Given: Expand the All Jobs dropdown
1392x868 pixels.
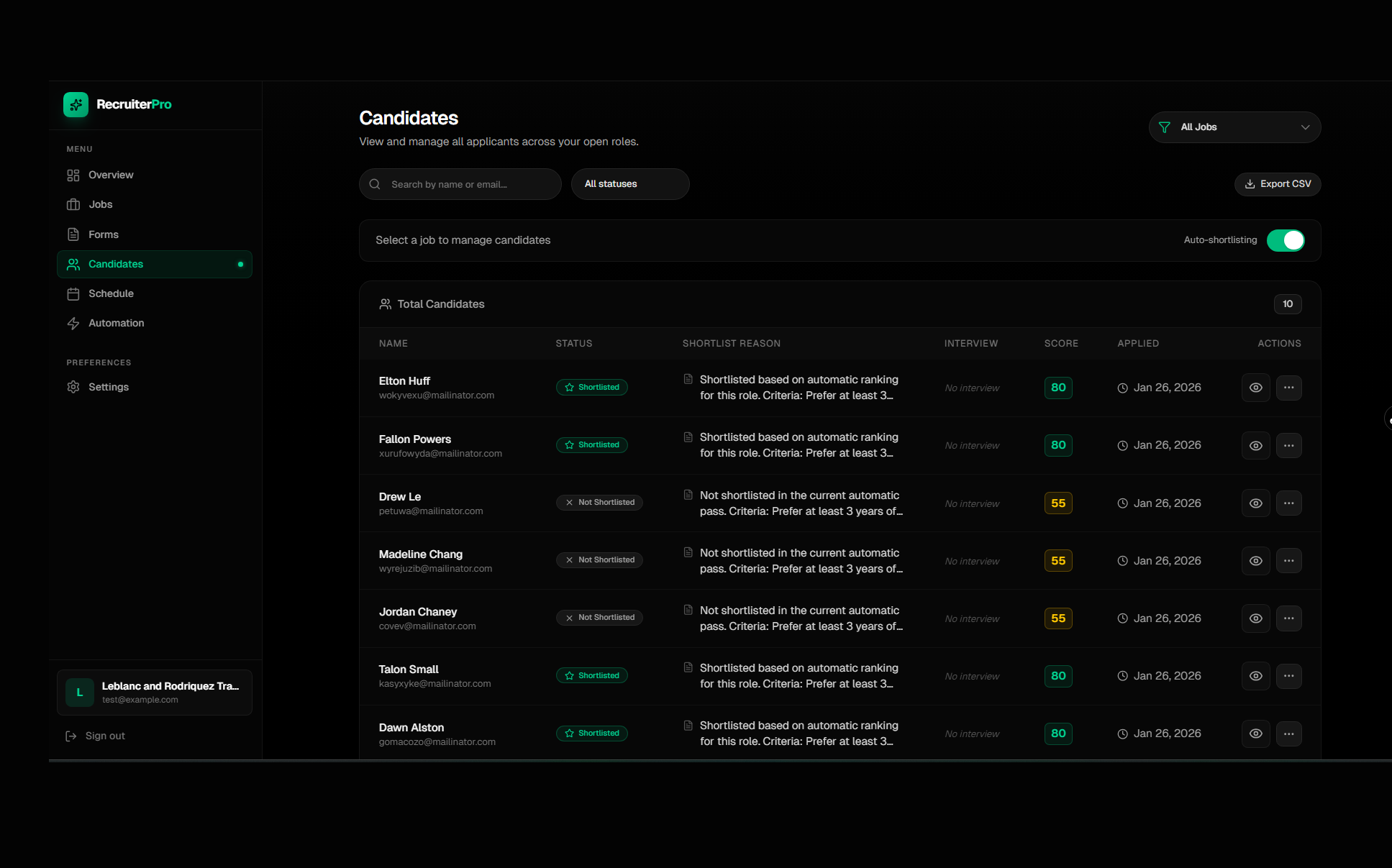Looking at the screenshot, I should pos(1234,127).
